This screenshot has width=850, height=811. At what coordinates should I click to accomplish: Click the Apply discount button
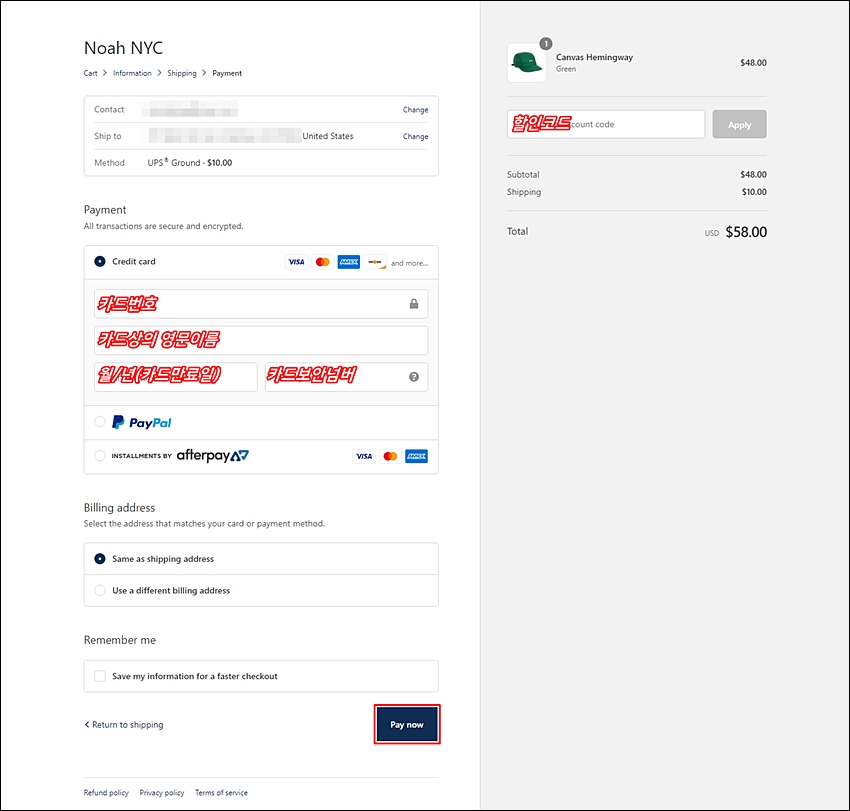(739, 124)
